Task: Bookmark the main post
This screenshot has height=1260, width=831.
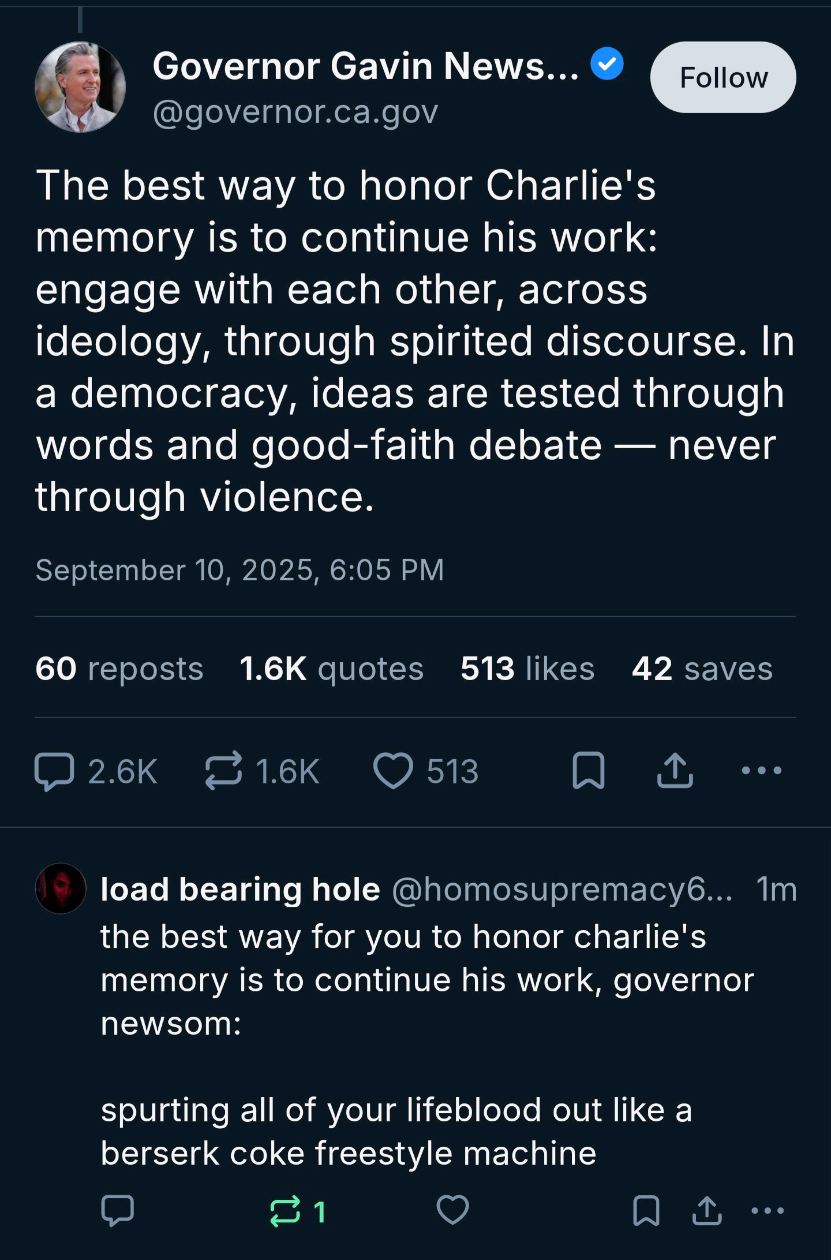Action: click(588, 771)
